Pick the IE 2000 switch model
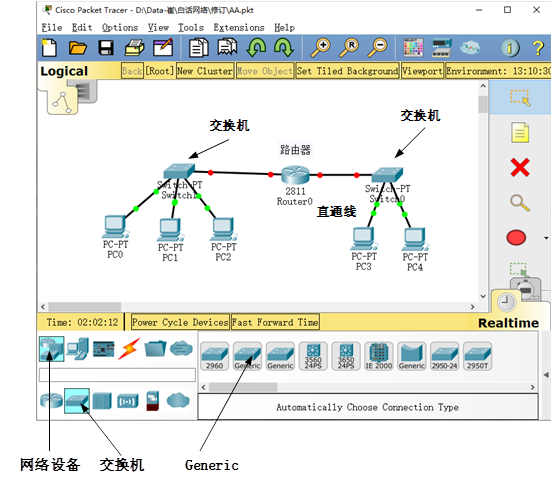553x477 pixels. 378,356
